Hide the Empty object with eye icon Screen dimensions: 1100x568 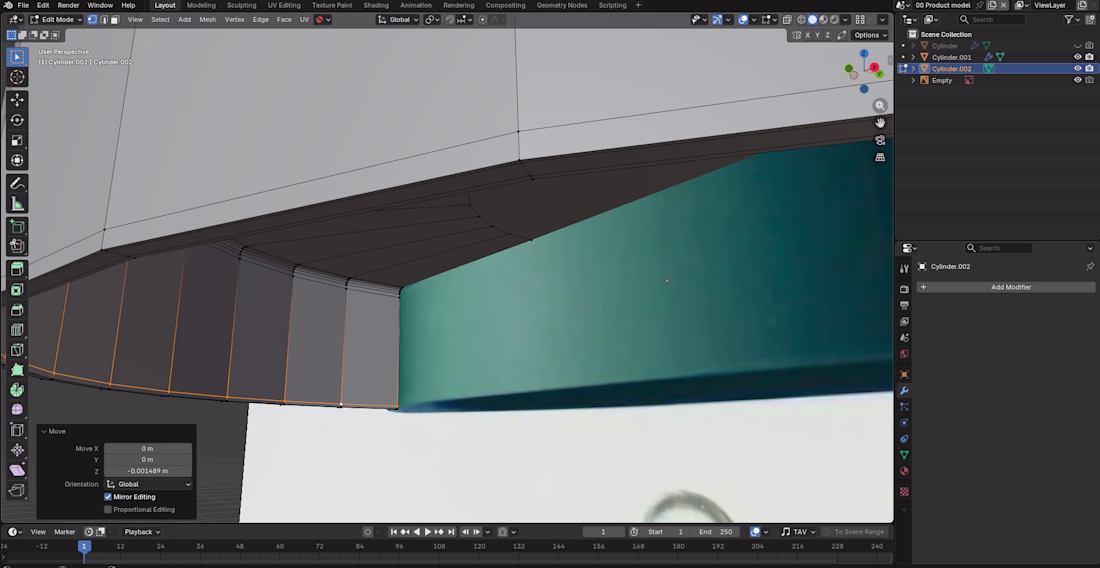point(1078,81)
